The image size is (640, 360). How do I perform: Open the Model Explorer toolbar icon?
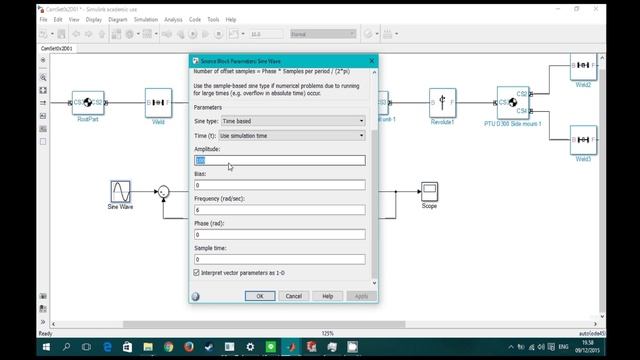[147, 34]
